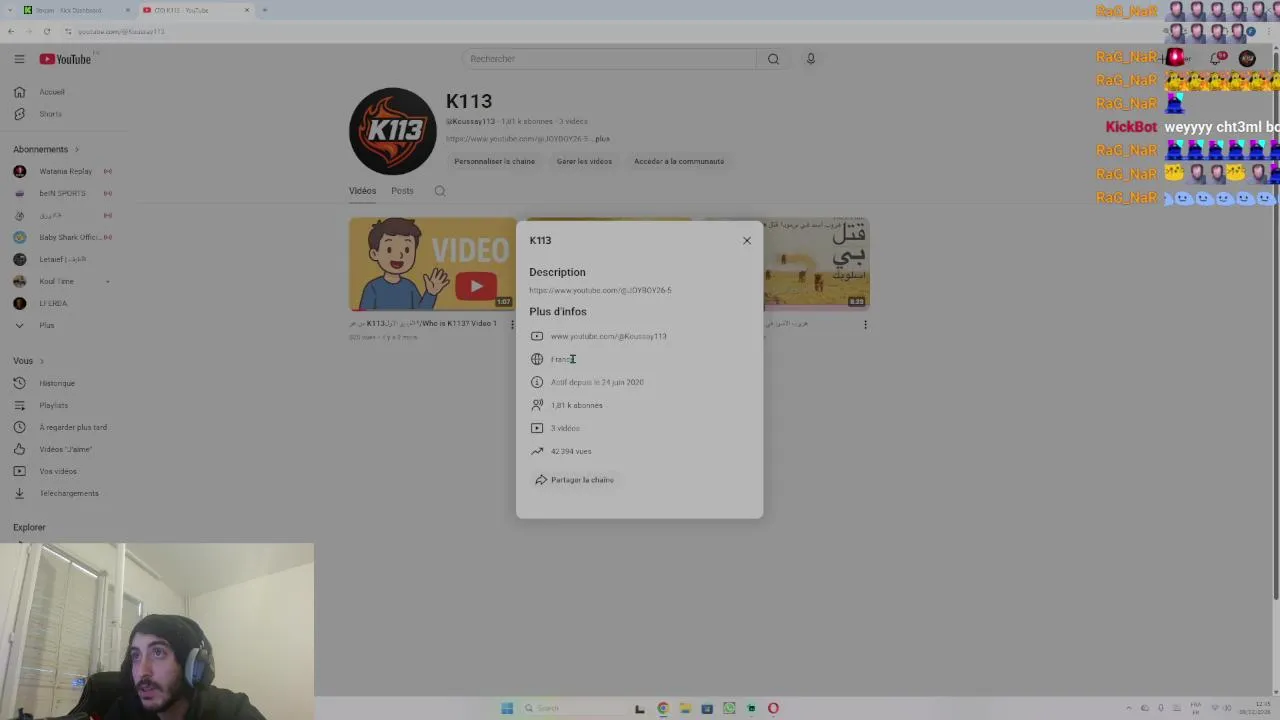Go back with the browser back arrow
This screenshot has width=1280, height=720.
11,31
